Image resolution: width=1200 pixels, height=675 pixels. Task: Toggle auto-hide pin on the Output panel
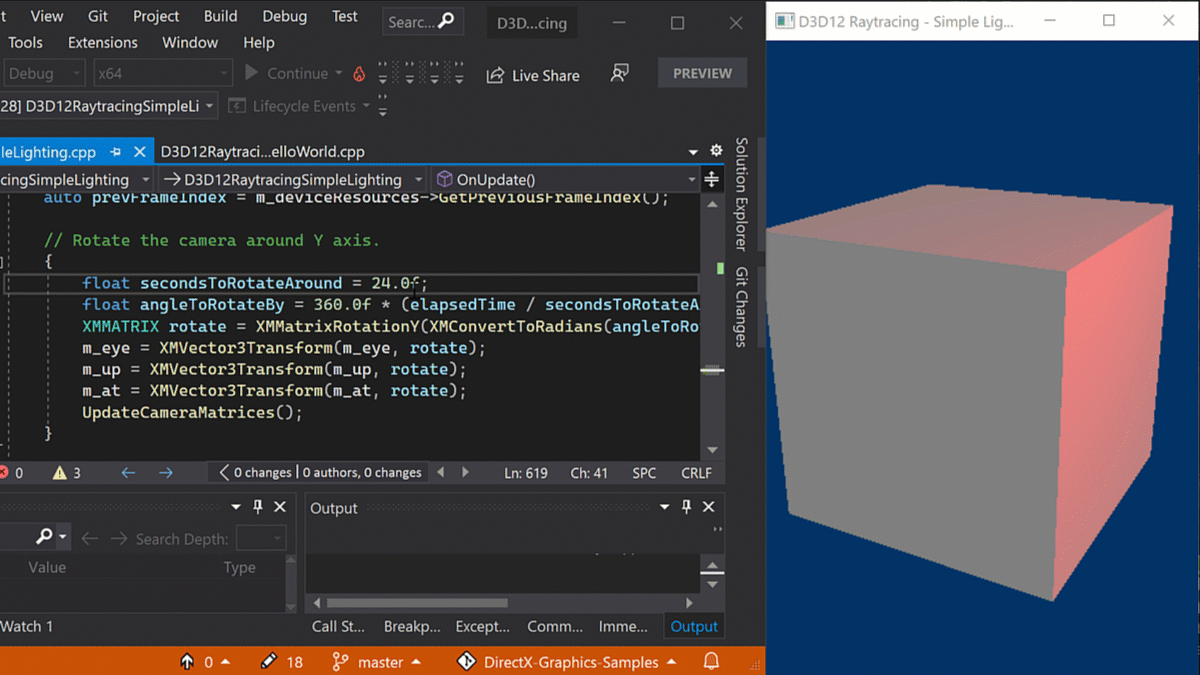(x=686, y=507)
